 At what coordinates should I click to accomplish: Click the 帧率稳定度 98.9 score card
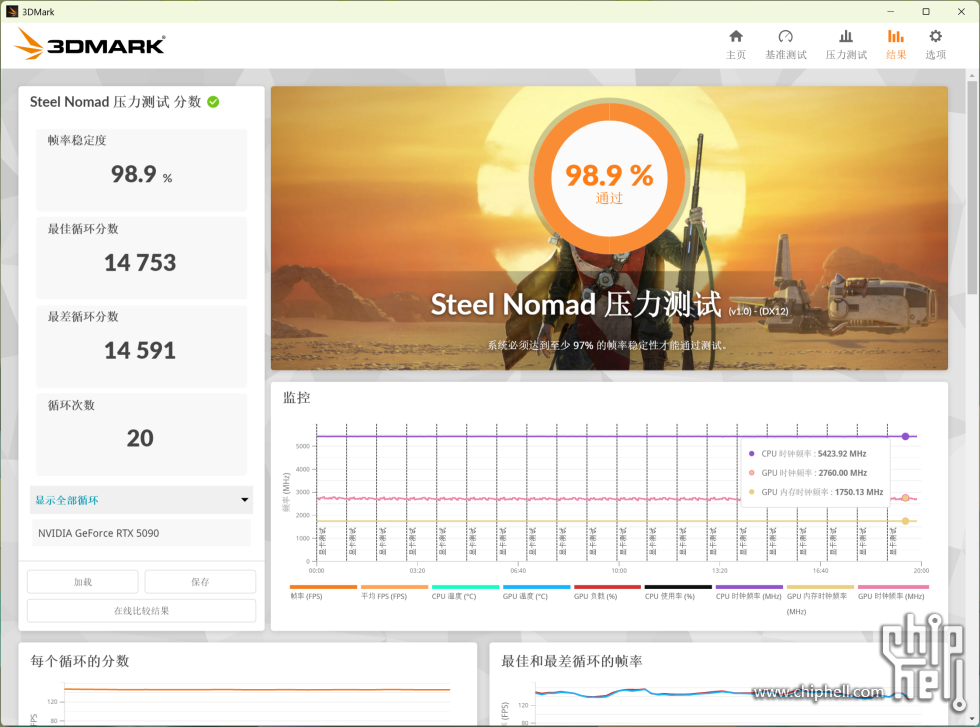coord(141,169)
